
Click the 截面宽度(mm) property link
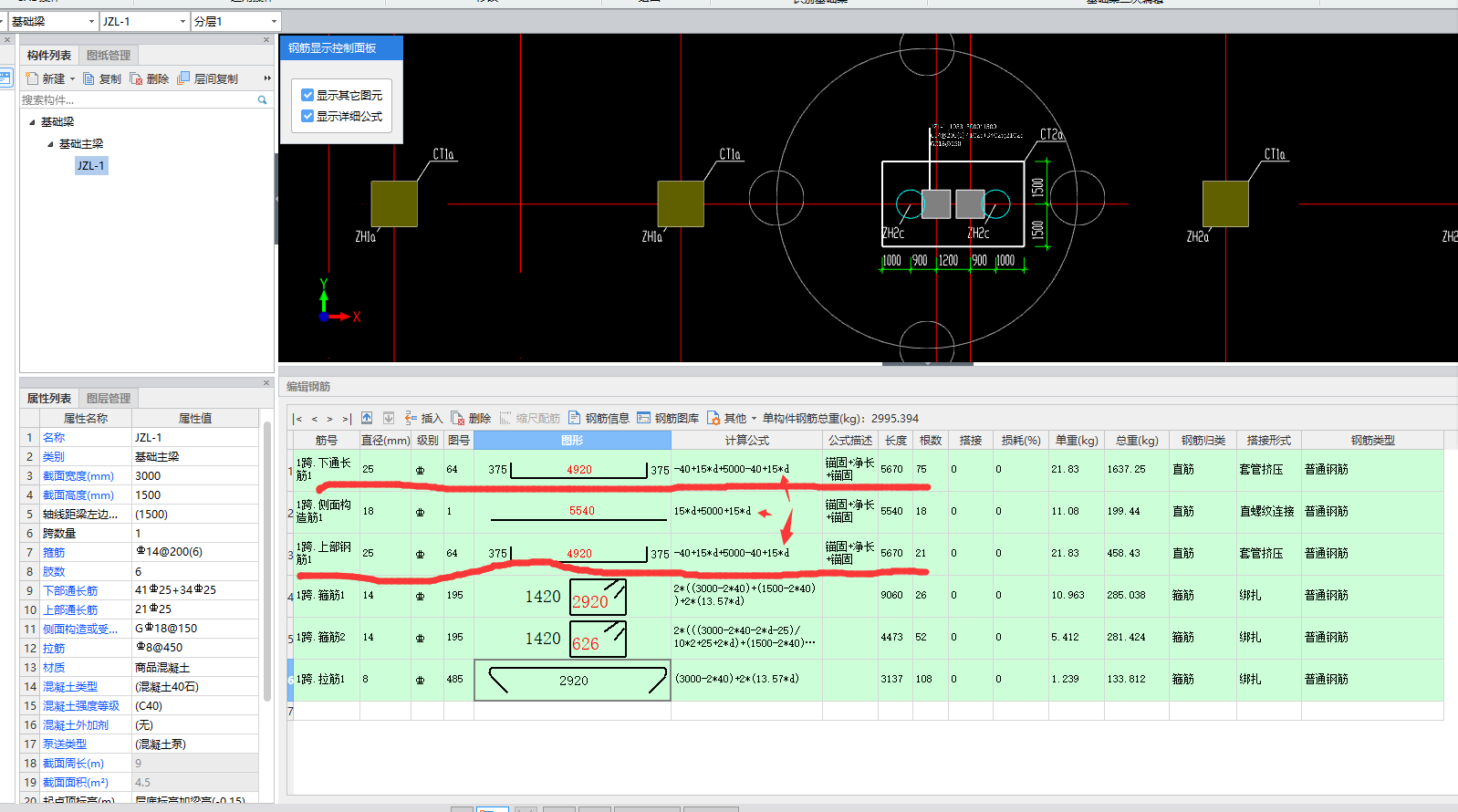click(x=78, y=476)
